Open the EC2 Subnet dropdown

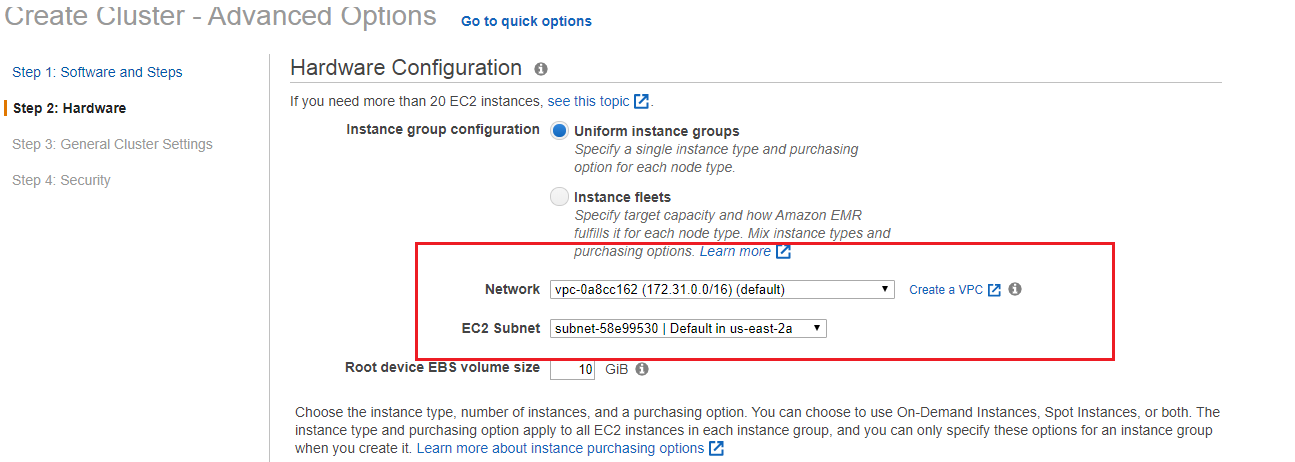click(x=688, y=328)
